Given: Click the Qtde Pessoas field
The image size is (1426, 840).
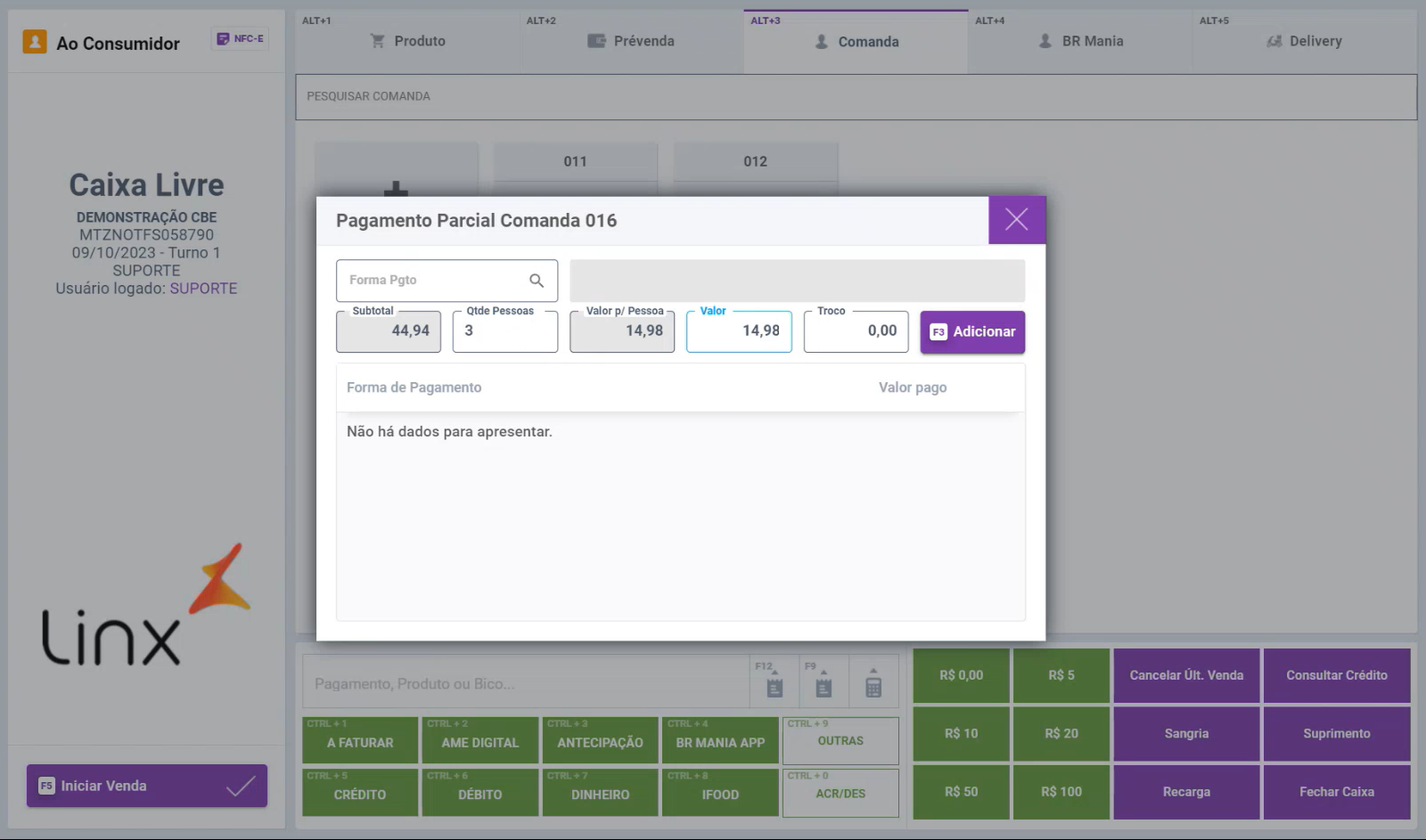Looking at the screenshot, I should [x=505, y=331].
